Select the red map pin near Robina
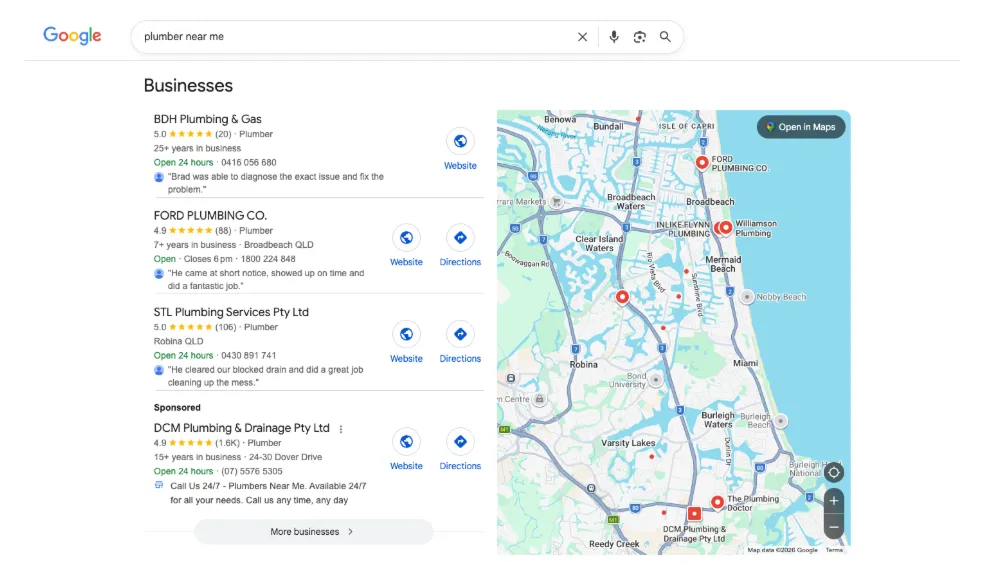Screen dimensions: 986x577 click(x=622, y=297)
